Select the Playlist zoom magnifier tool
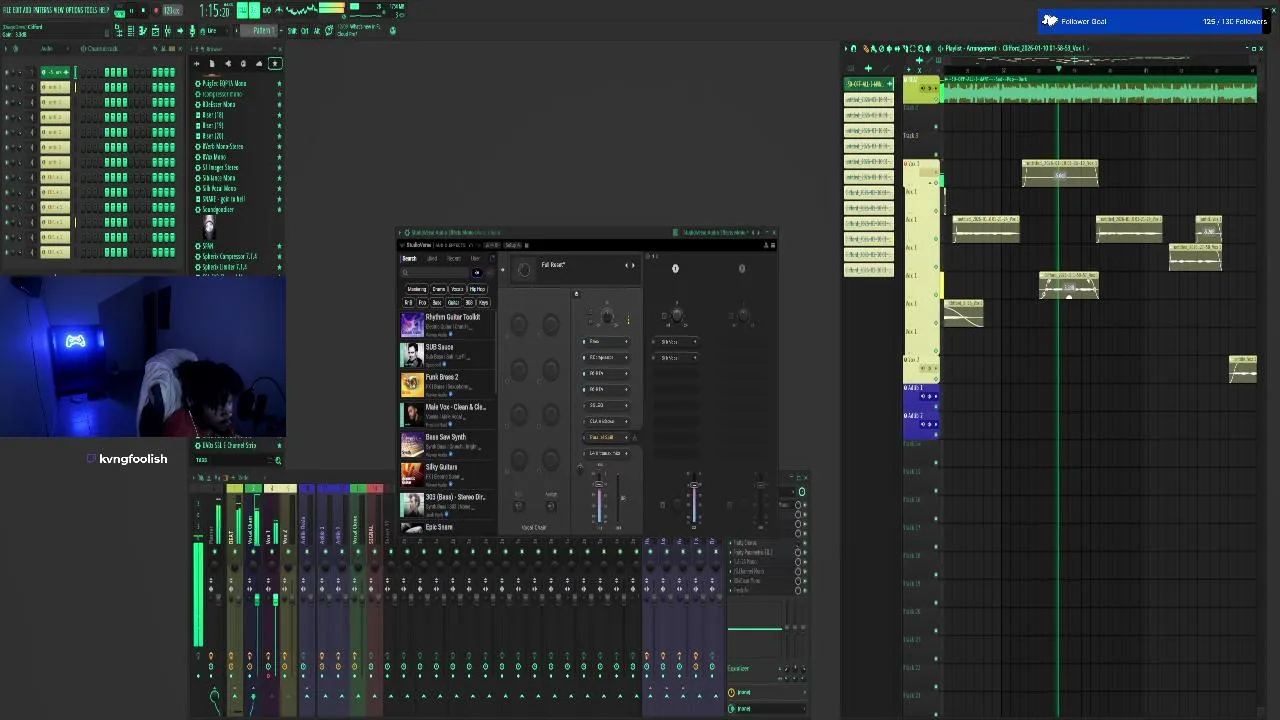1280x720 pixels. tap(921, 48)
